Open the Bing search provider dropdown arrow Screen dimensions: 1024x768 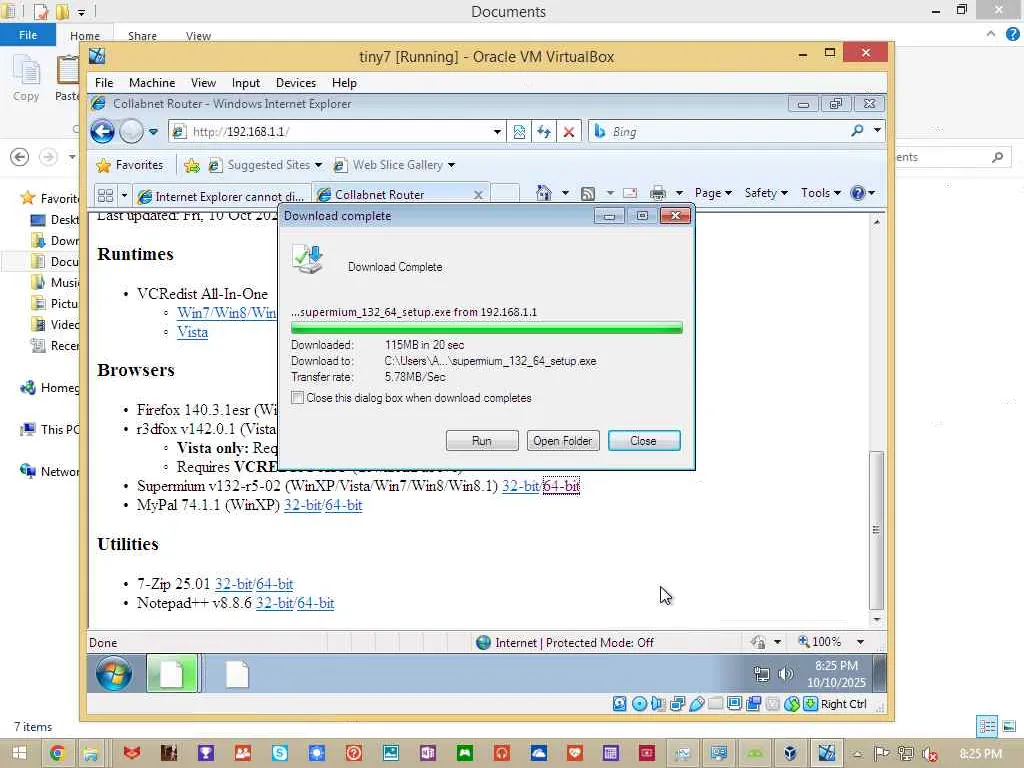(877, 131)
